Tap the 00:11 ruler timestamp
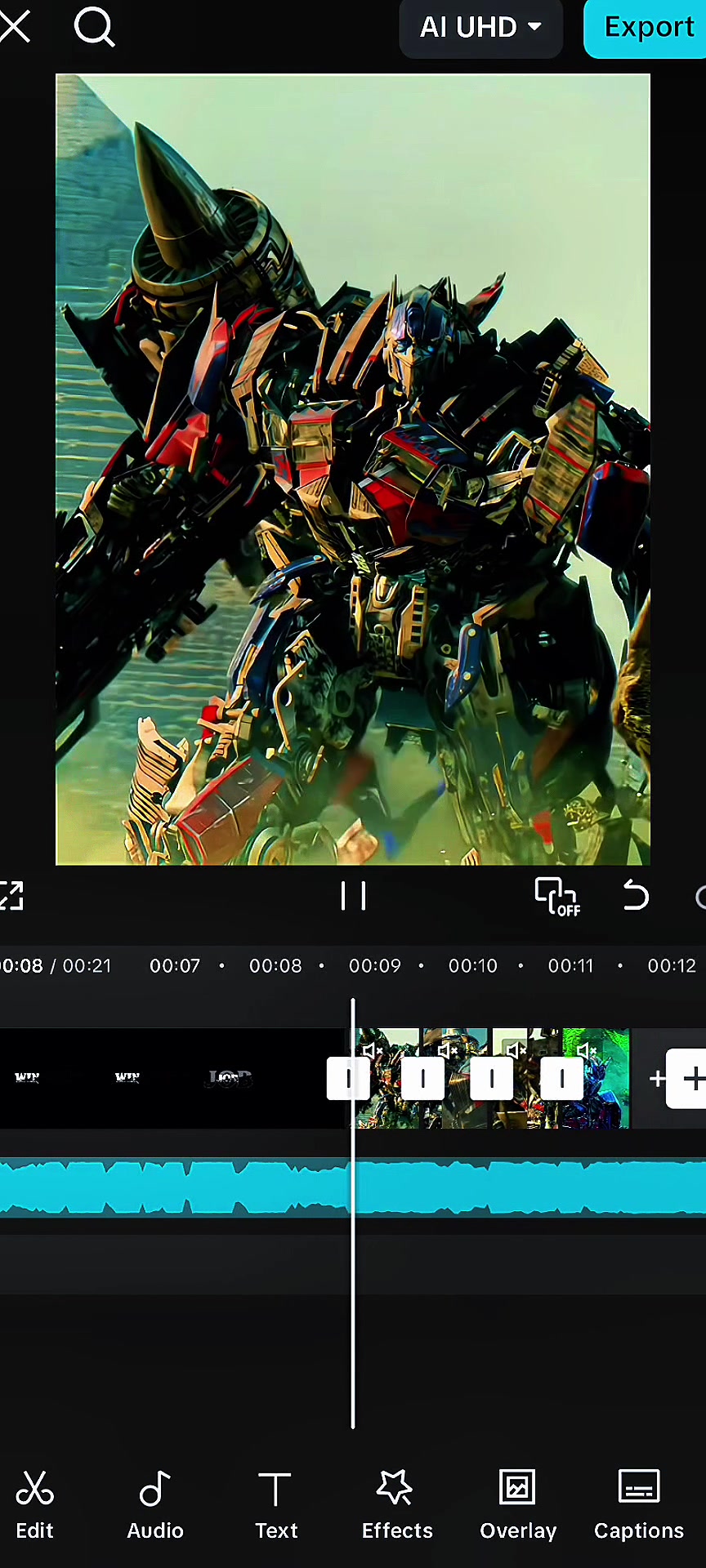Screen dimensions: 706x1568 [571, 965]
